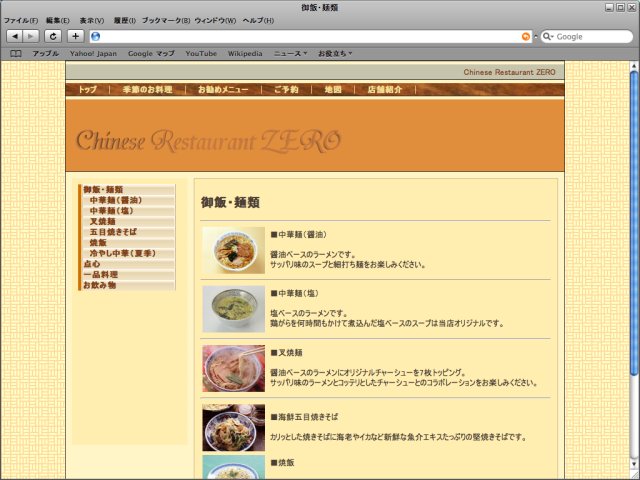This screenshot has width=640, height=480.
Task: Open the Google マップ bookmark
Action: (151, 53)
